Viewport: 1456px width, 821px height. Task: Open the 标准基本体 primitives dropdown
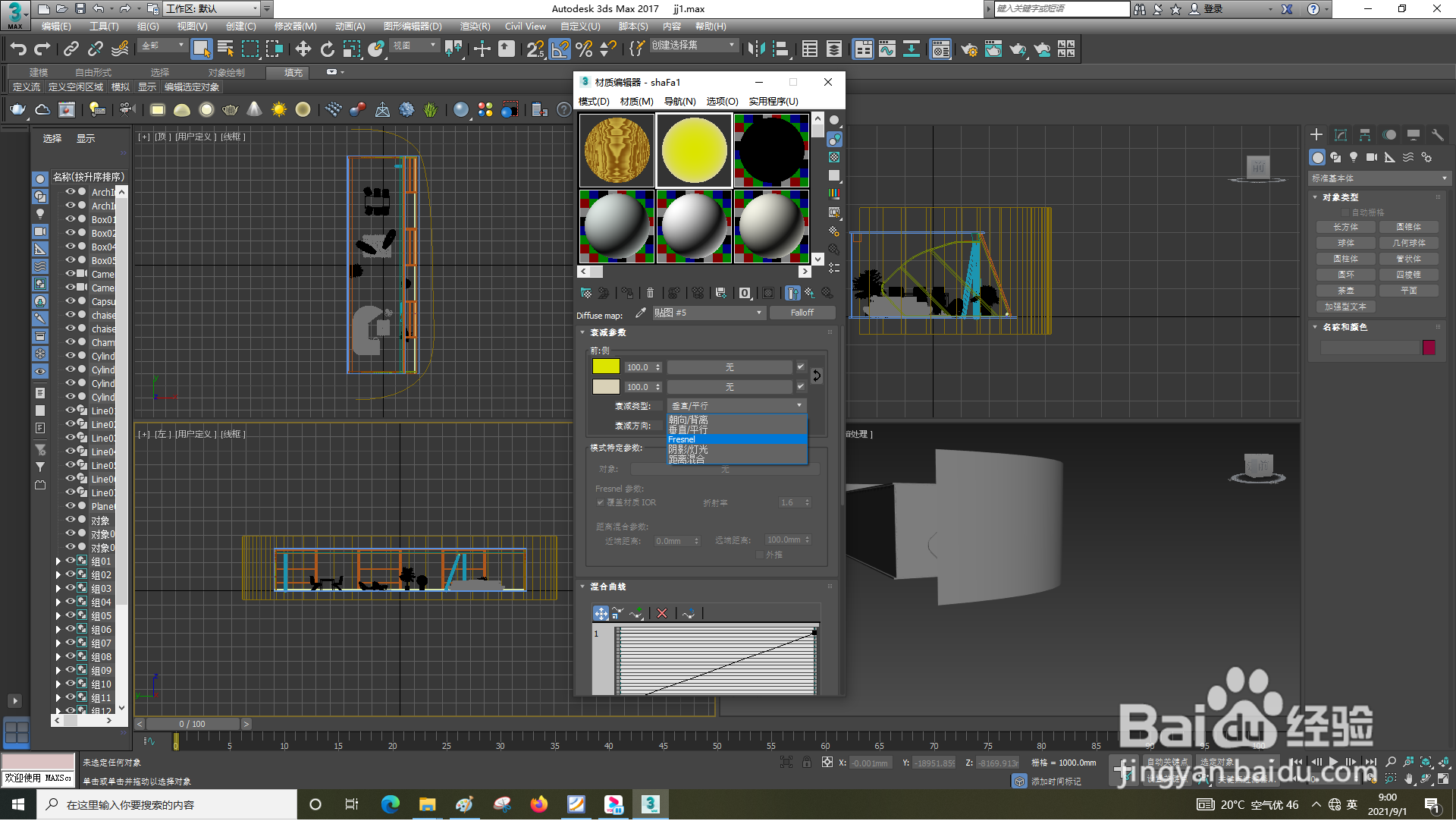1379,179
